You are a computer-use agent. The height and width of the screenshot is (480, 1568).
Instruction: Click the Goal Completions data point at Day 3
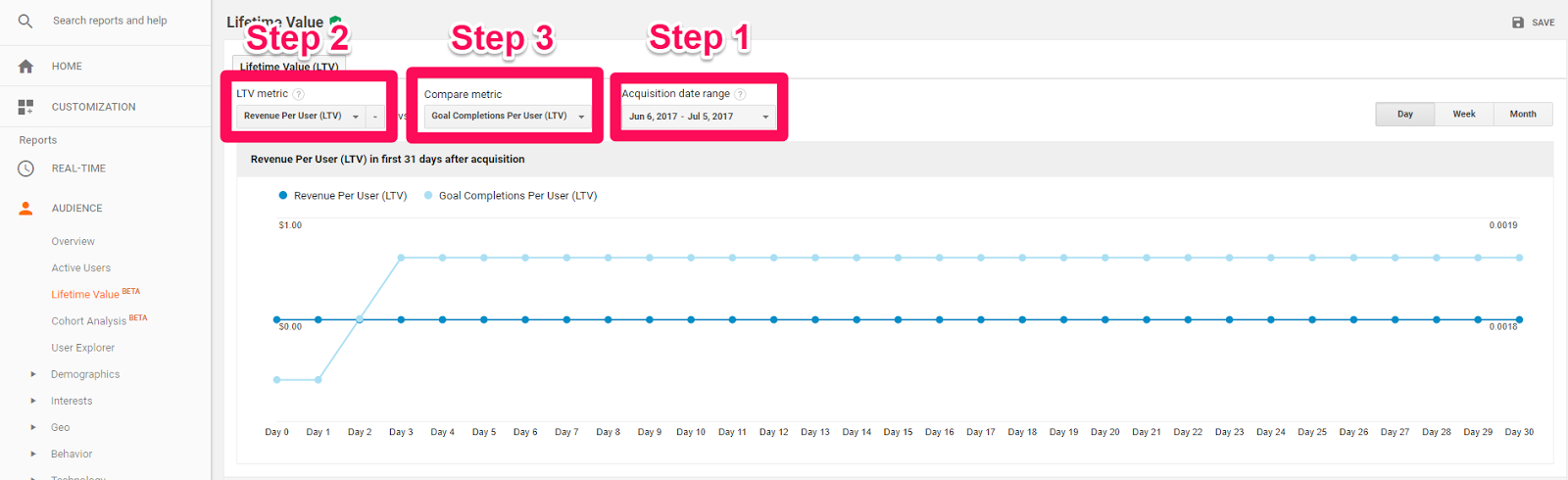tap(401, 258)
